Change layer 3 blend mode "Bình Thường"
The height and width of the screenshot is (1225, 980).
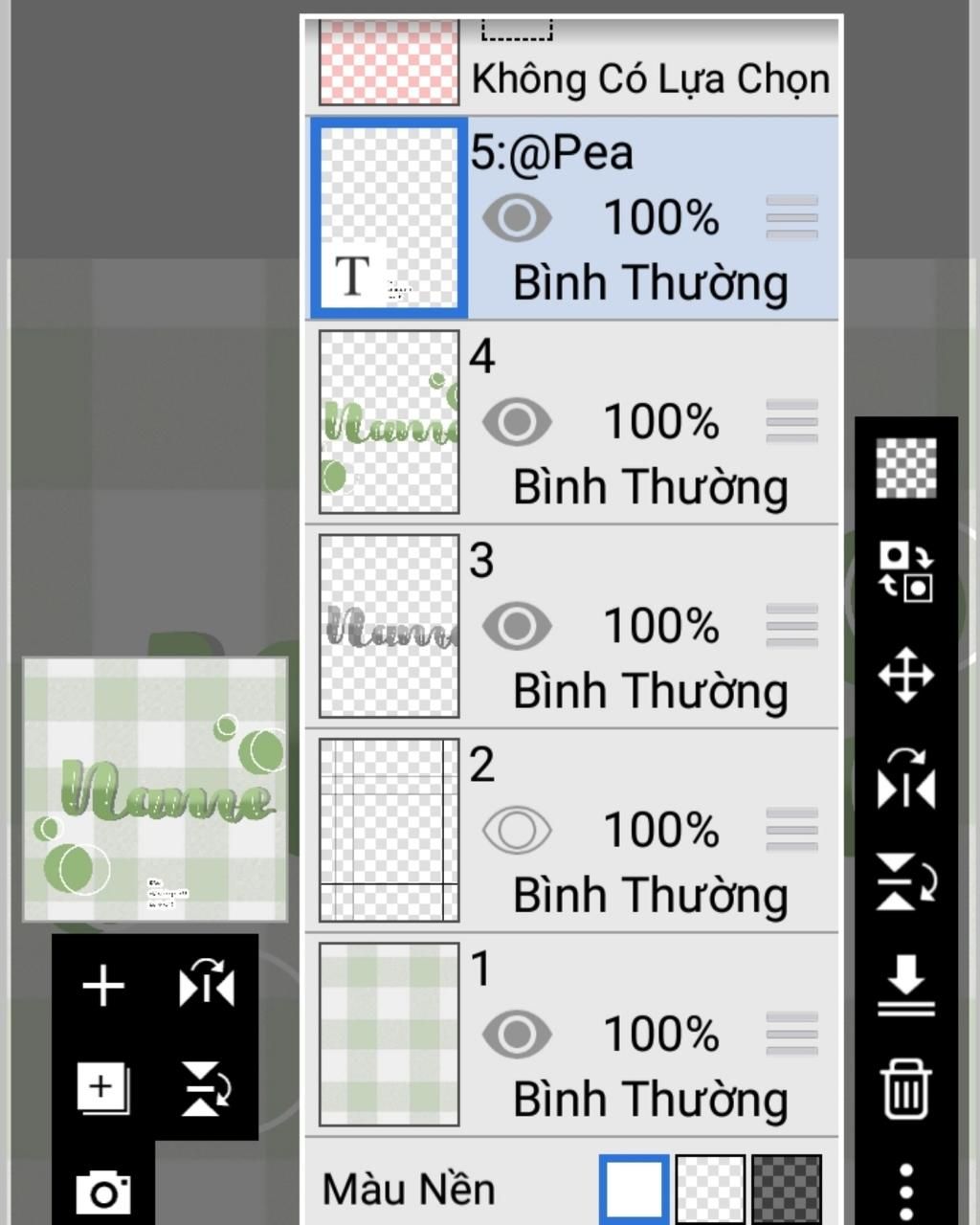click(x=651, y=691)
